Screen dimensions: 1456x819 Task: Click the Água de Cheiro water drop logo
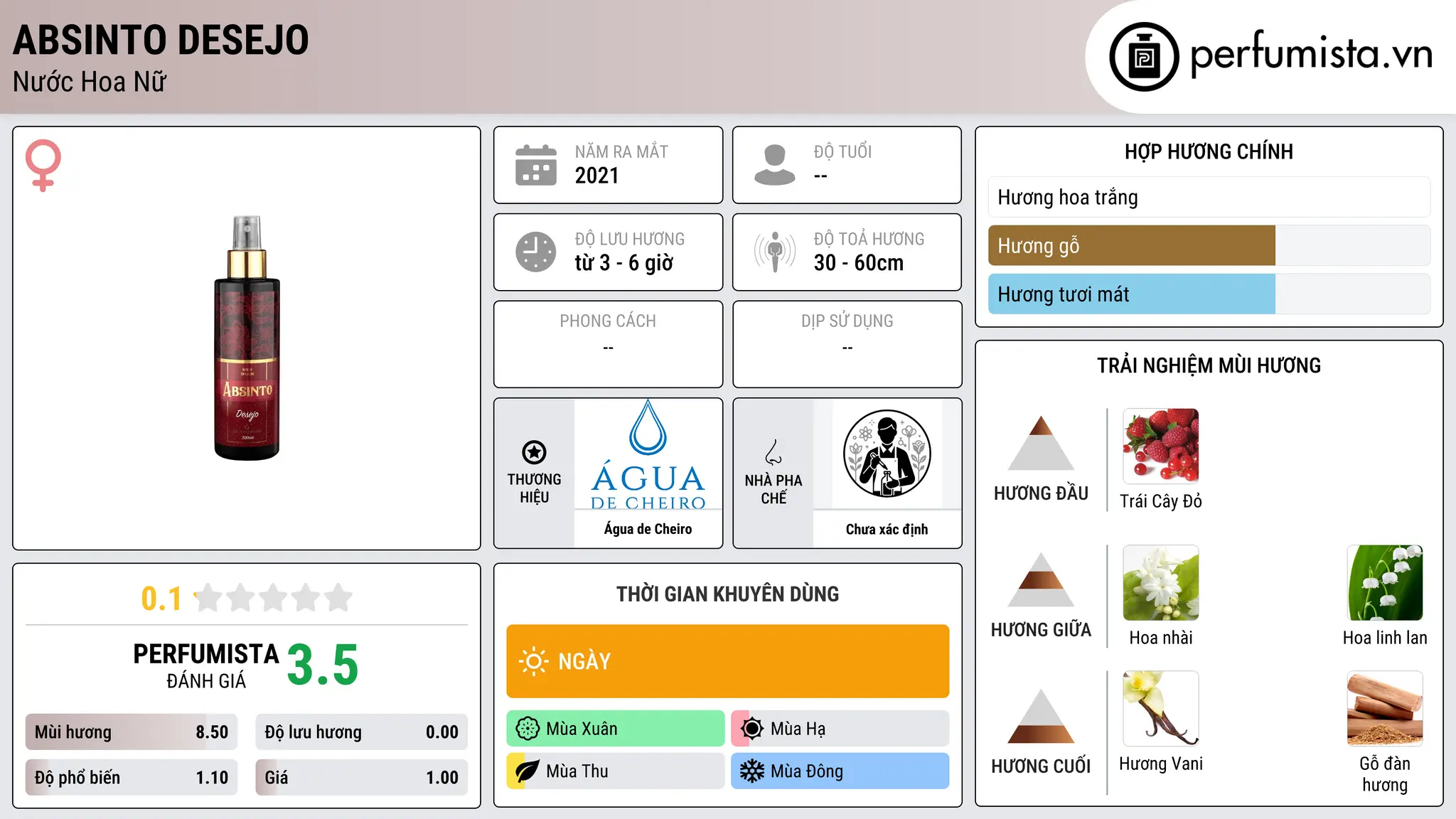648,455
